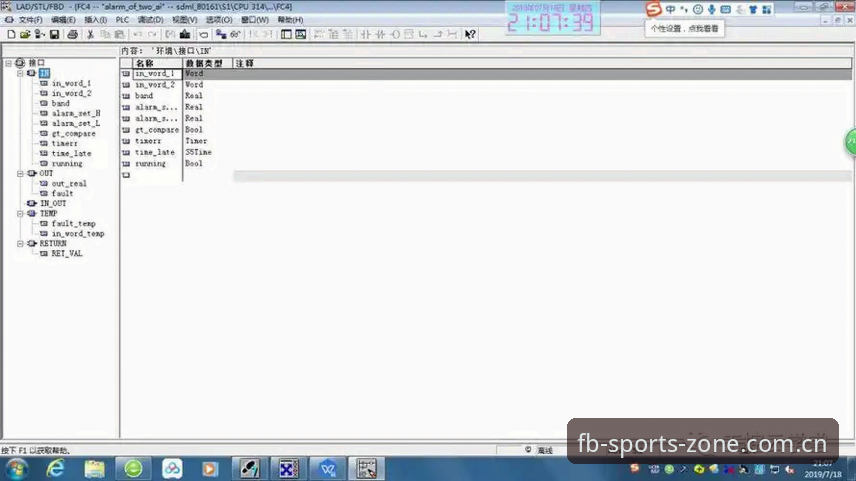
Task: Click the Download to PLC icon
Action: pos(185,34)
